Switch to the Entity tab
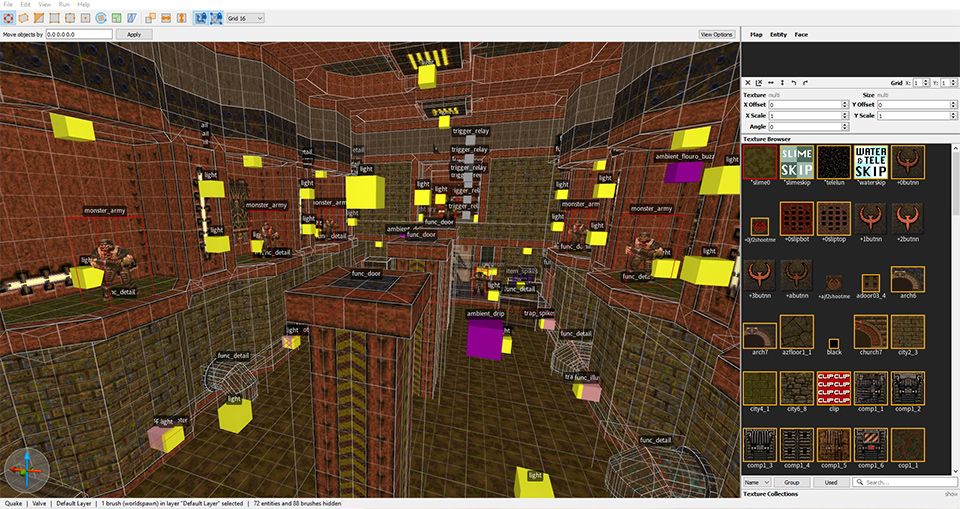 (778, 34)
